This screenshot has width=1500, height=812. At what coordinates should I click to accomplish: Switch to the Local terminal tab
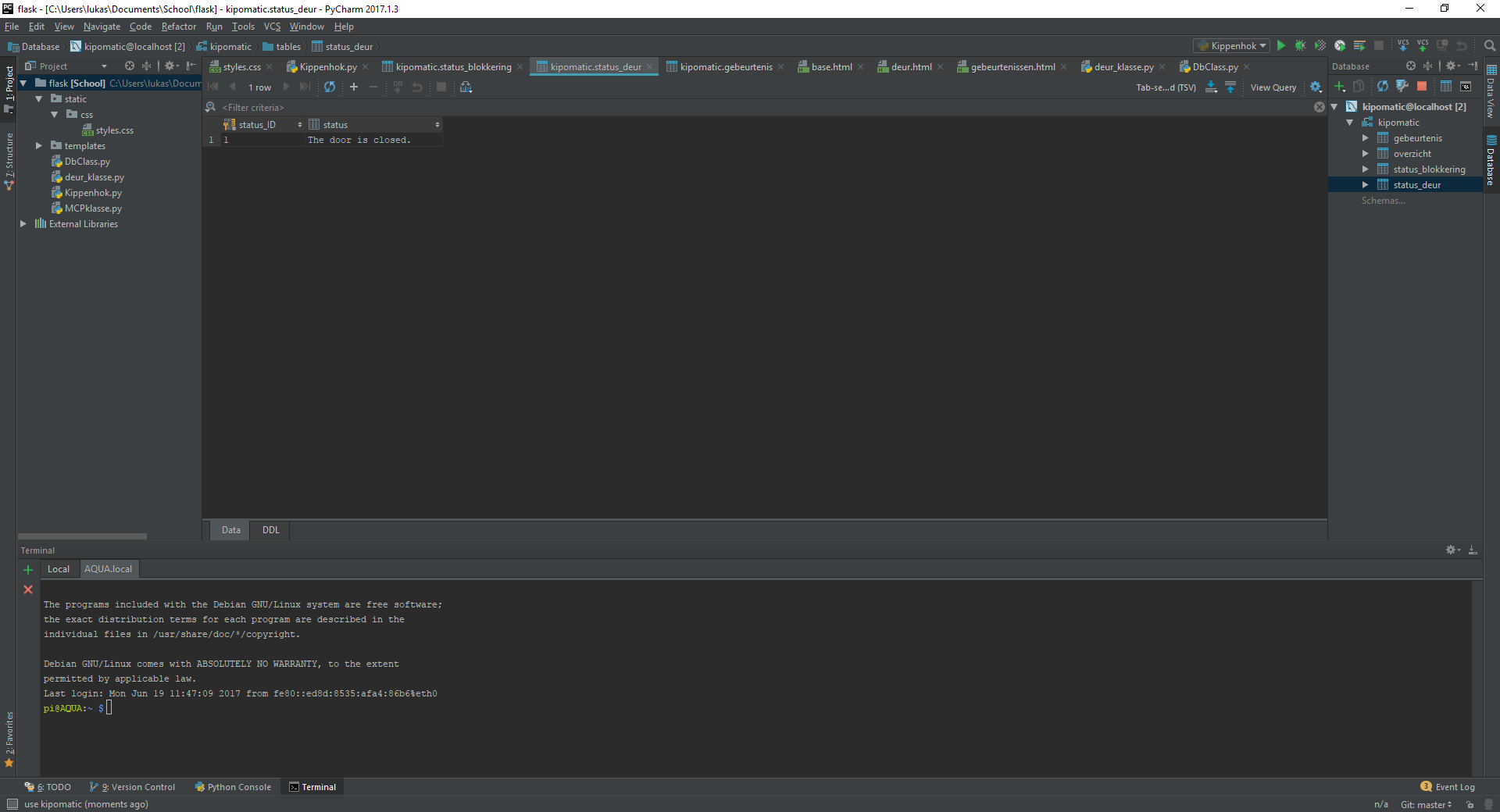(x=59, y=569)
